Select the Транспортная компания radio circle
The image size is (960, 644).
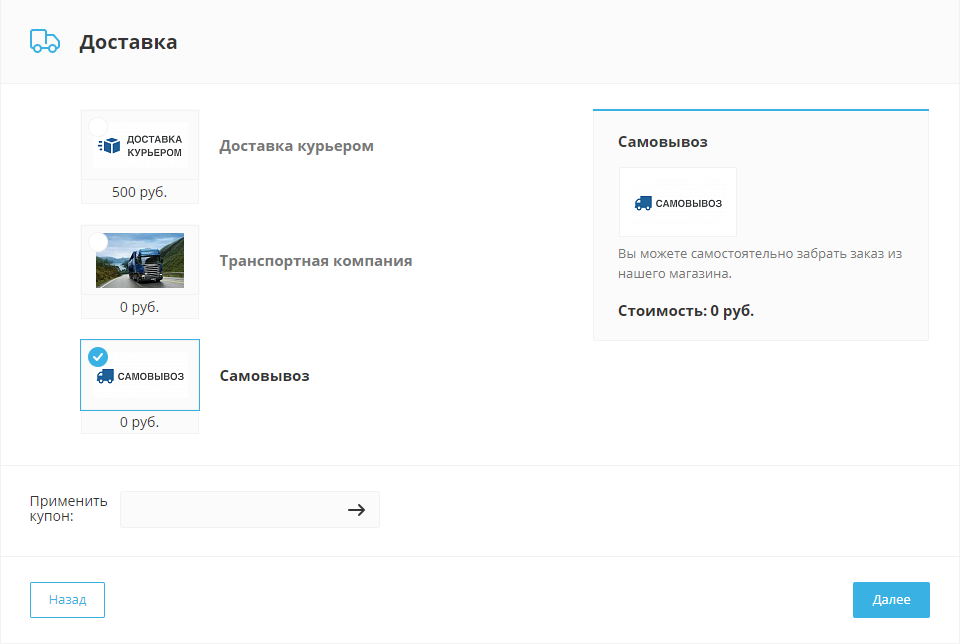coord(98,242)
